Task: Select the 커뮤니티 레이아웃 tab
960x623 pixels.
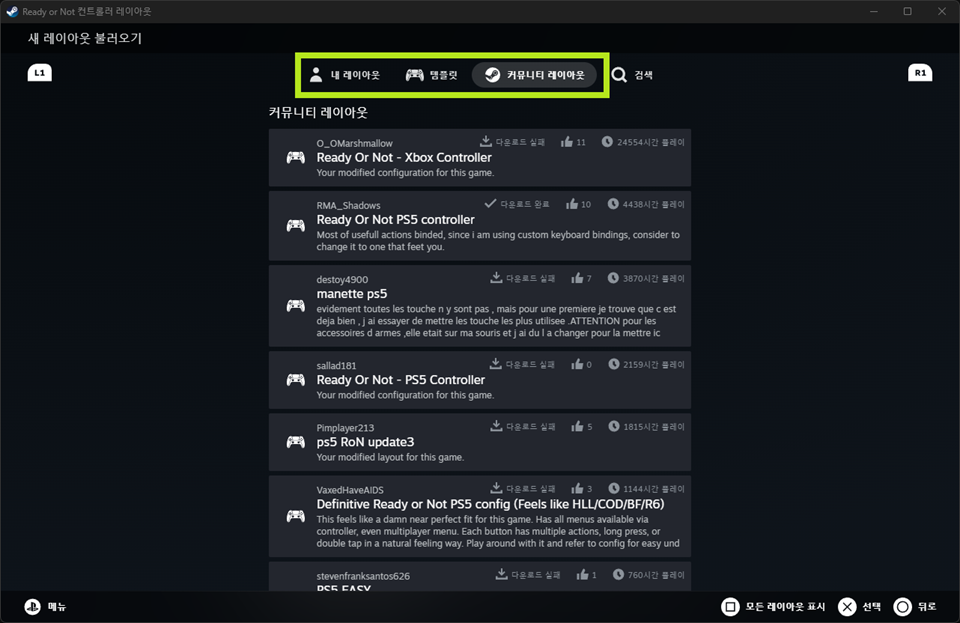Action: click(x=534, y=75)
